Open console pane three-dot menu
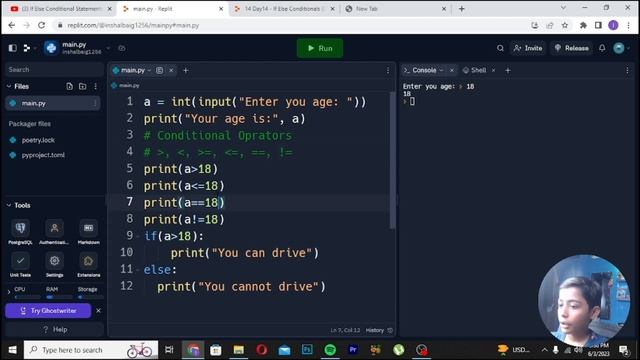This screenshot has height=360, width=640. [x=627, y=70]
